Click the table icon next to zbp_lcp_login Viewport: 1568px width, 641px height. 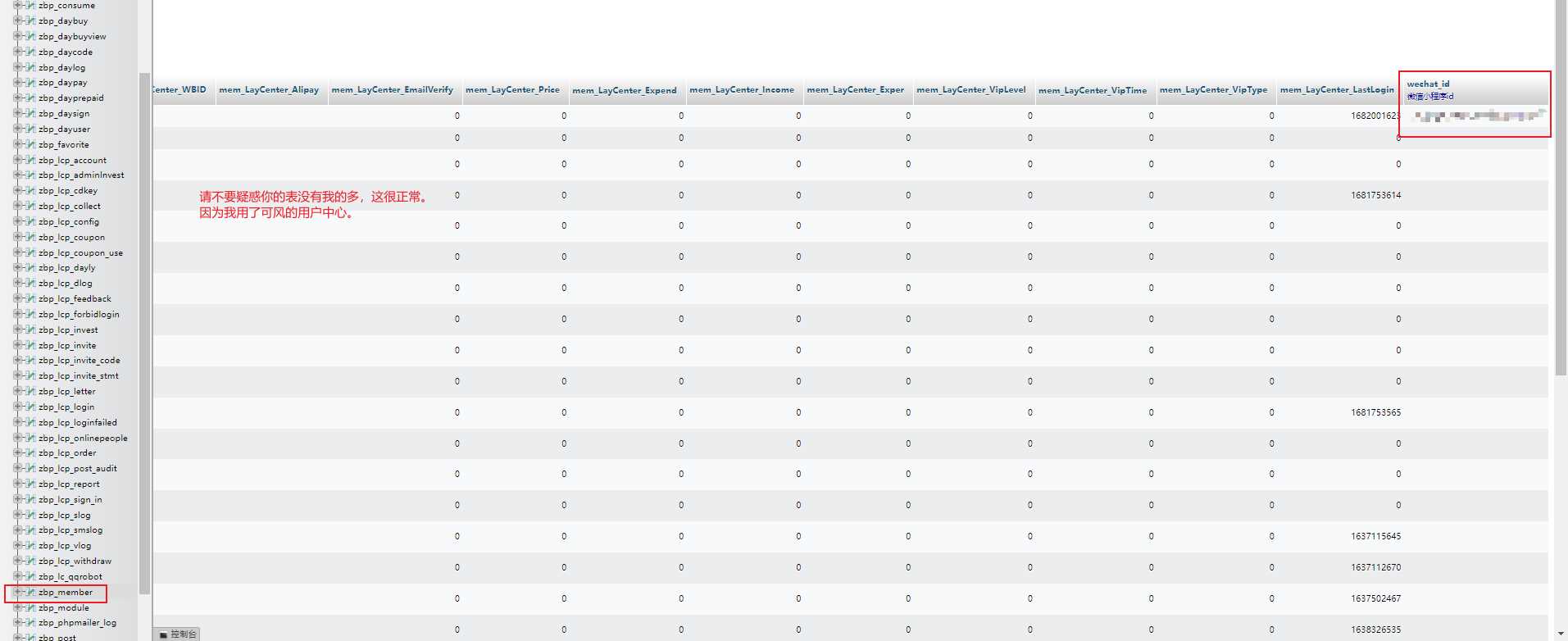tap(30, 407)
